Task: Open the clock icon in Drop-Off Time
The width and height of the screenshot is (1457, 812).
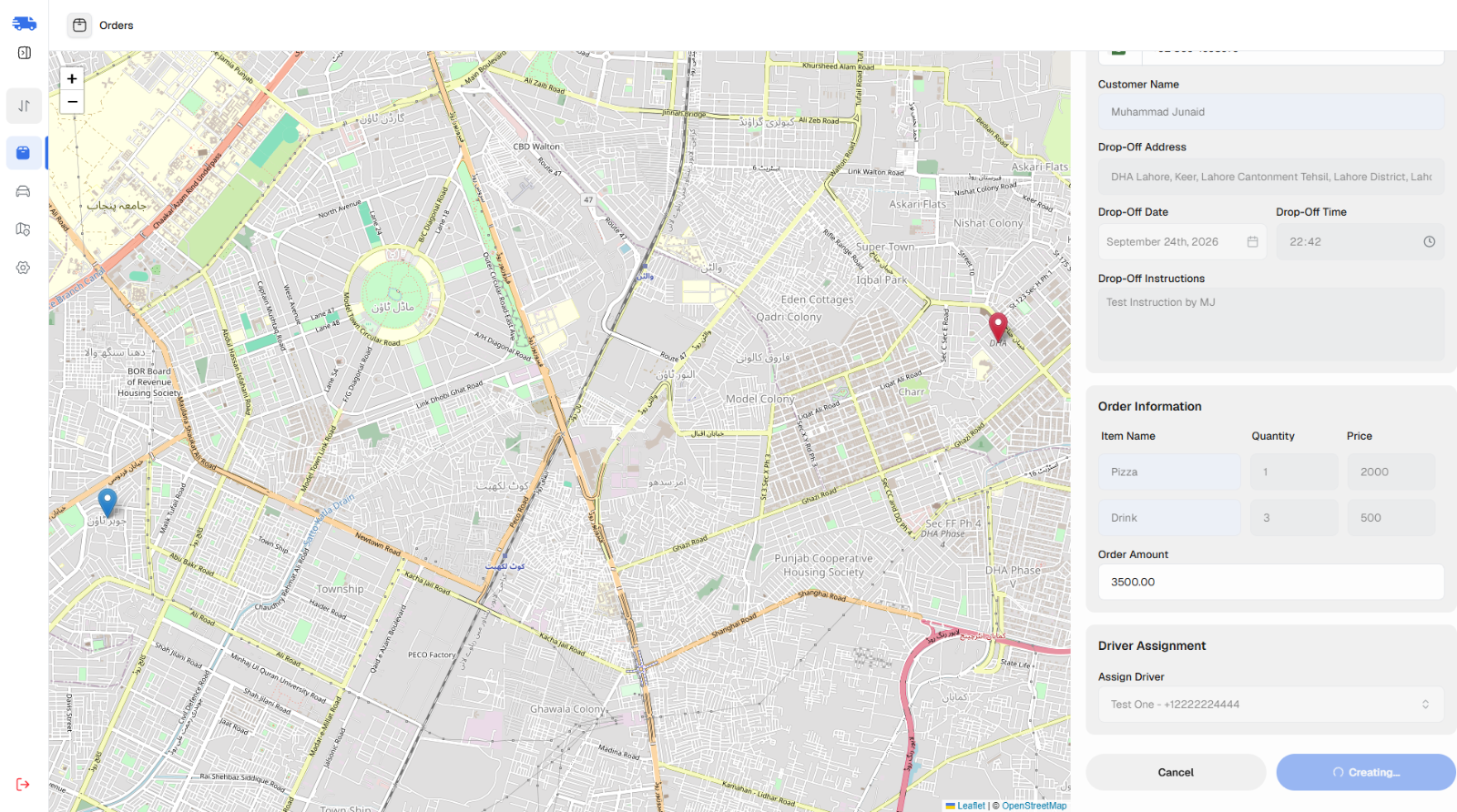Action: (x=1430, y=242)
